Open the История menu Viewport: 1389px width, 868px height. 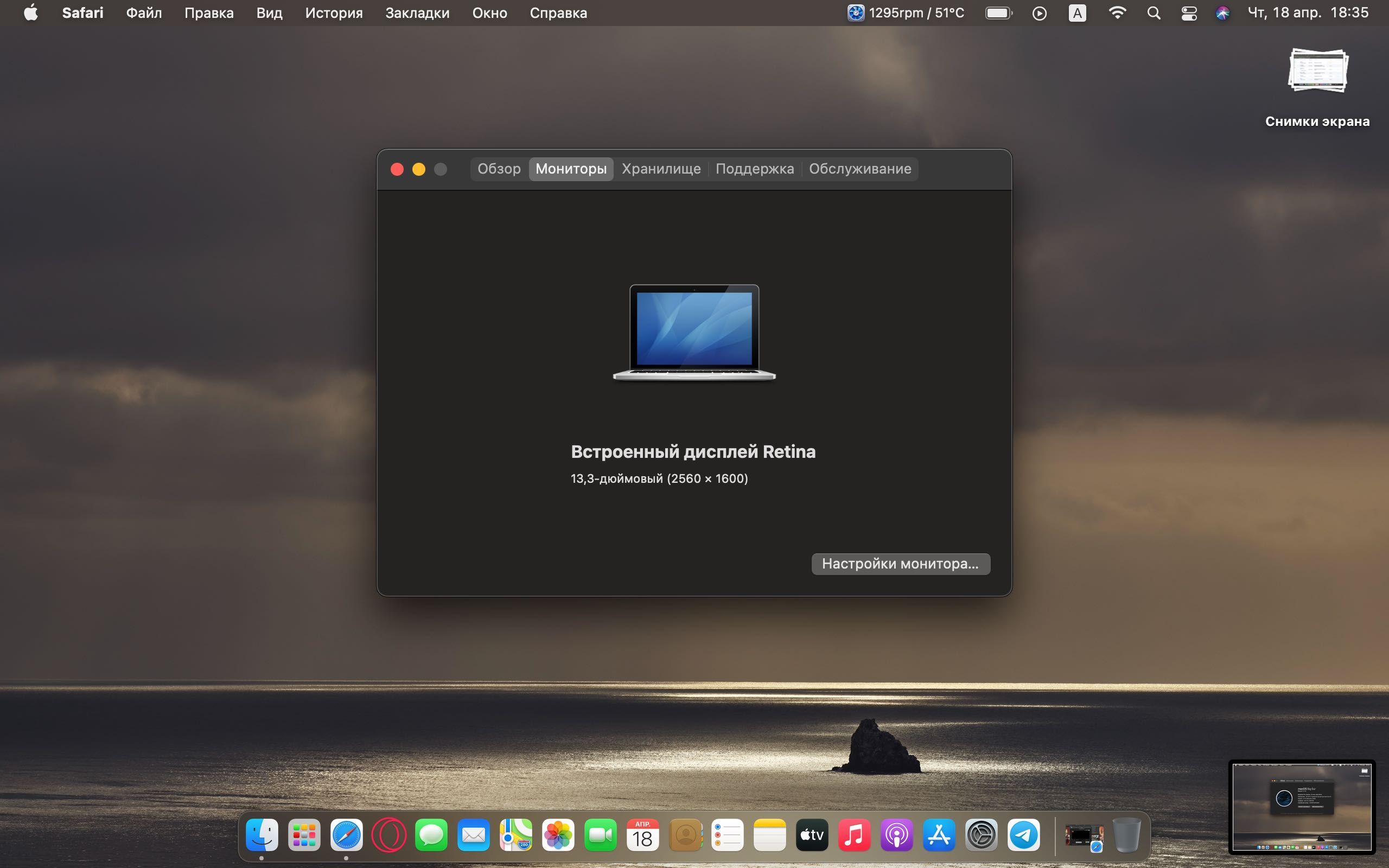pyautogui.click(x=334, y=12)
